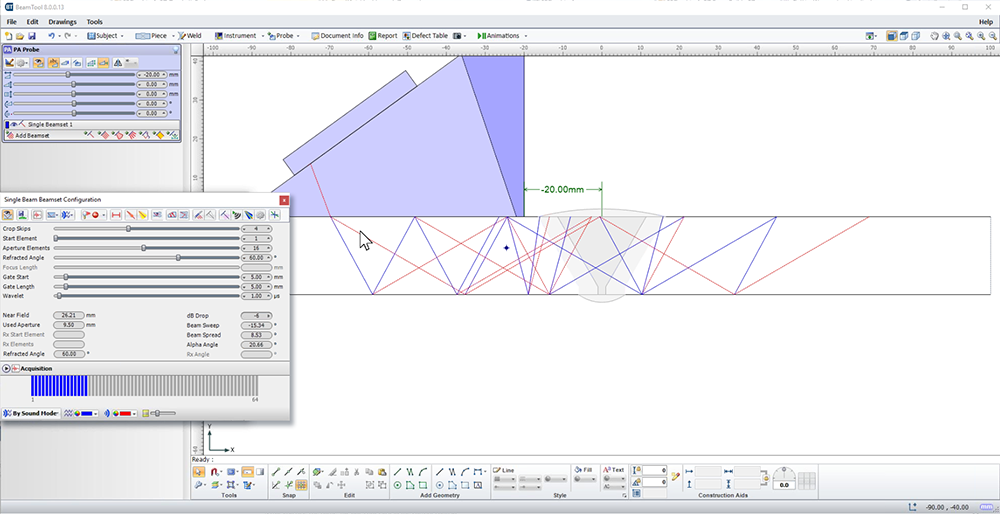The width and height of the screenshot is (1000, 514).
Task: Toggle Single Beamset 1 visibility eye
Action: [x=14, y=124]
